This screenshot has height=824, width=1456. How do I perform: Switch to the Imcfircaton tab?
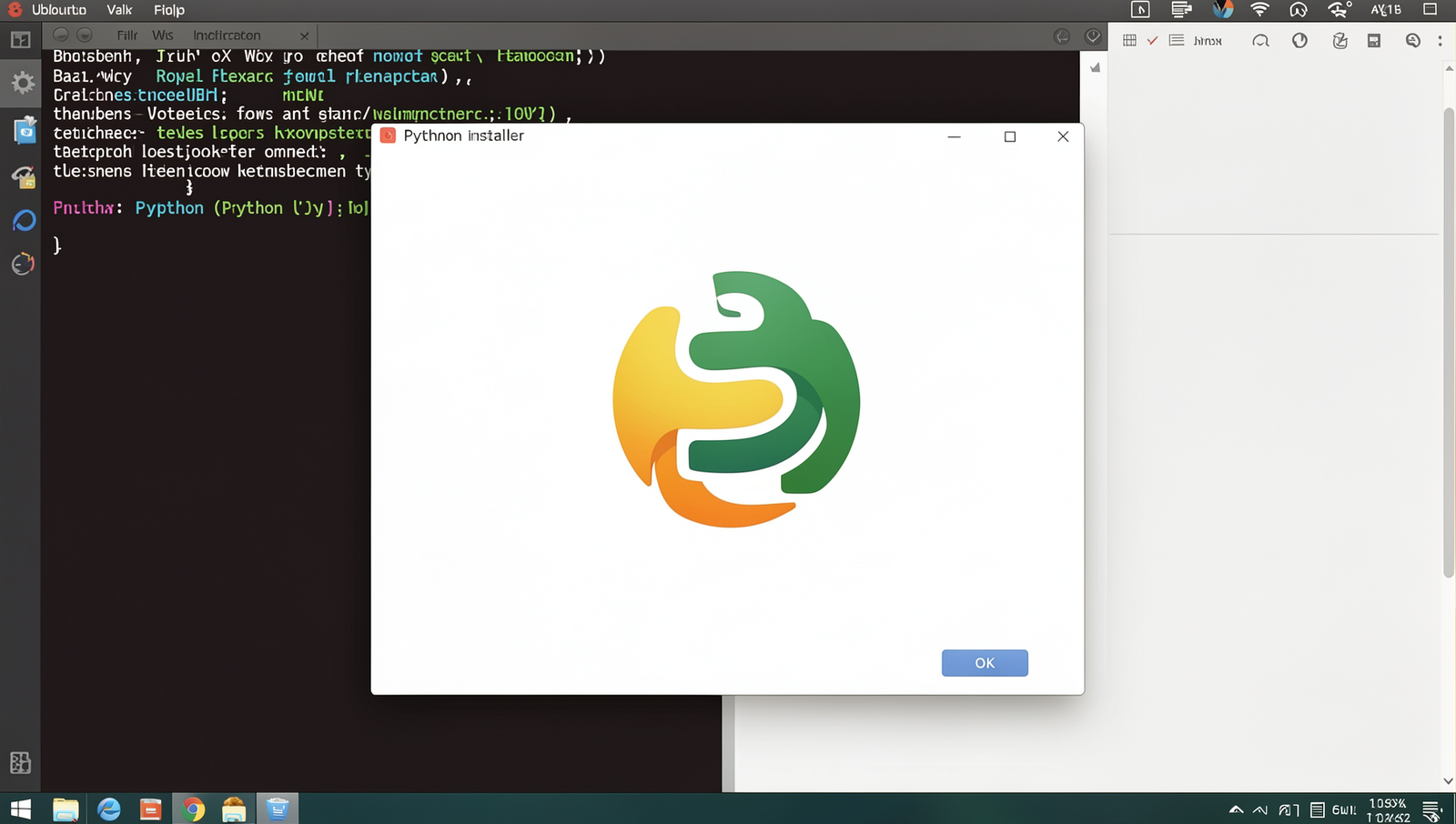[x=227, y=35]
